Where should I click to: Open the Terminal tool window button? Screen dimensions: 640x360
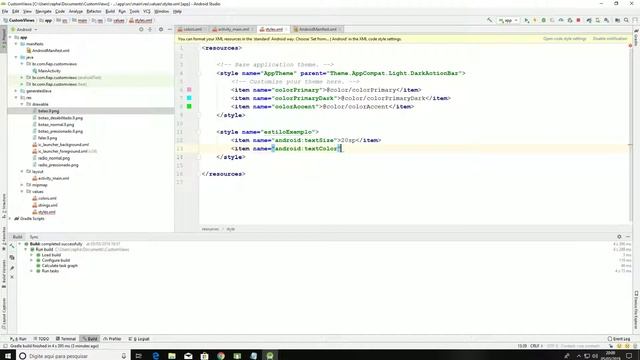66,339
